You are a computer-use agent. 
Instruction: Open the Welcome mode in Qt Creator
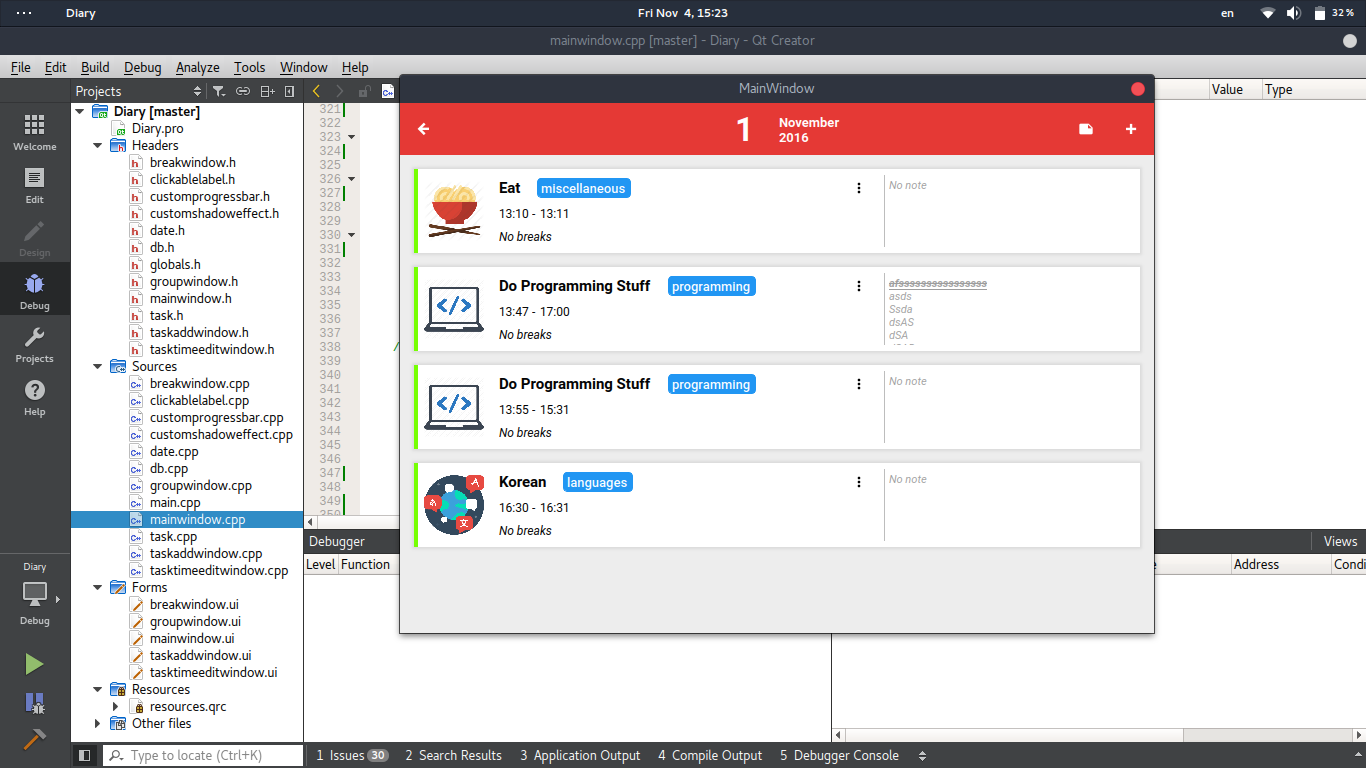(34, 132)
